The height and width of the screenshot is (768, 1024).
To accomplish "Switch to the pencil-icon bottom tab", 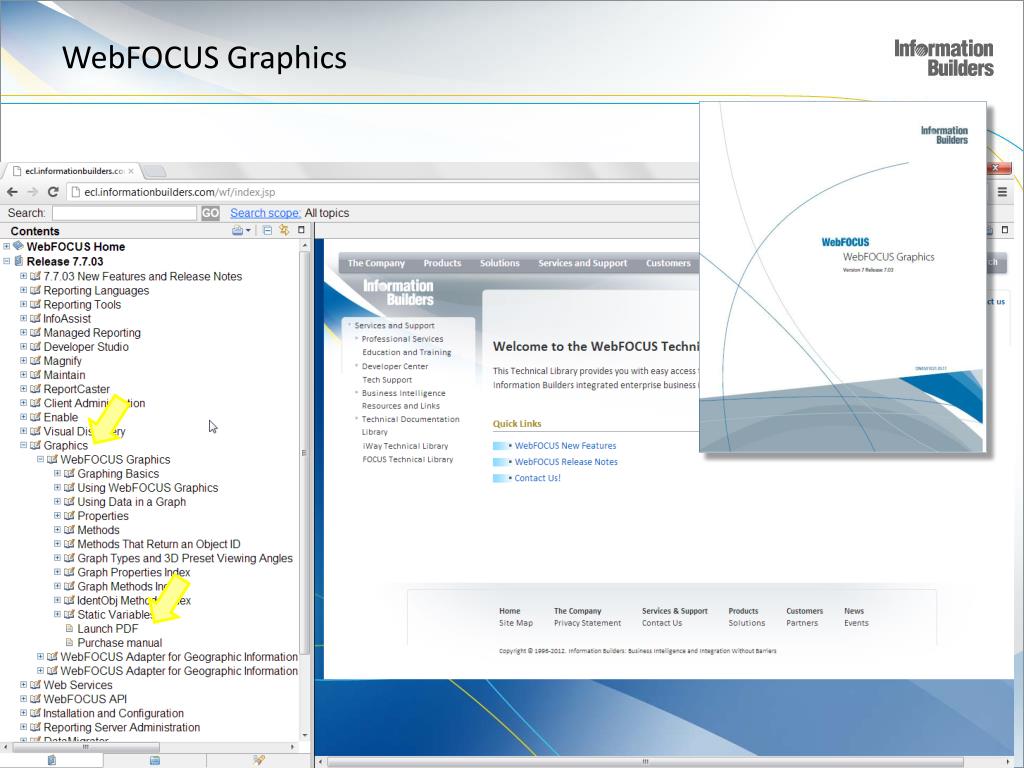I will click(x=259, y=760).
